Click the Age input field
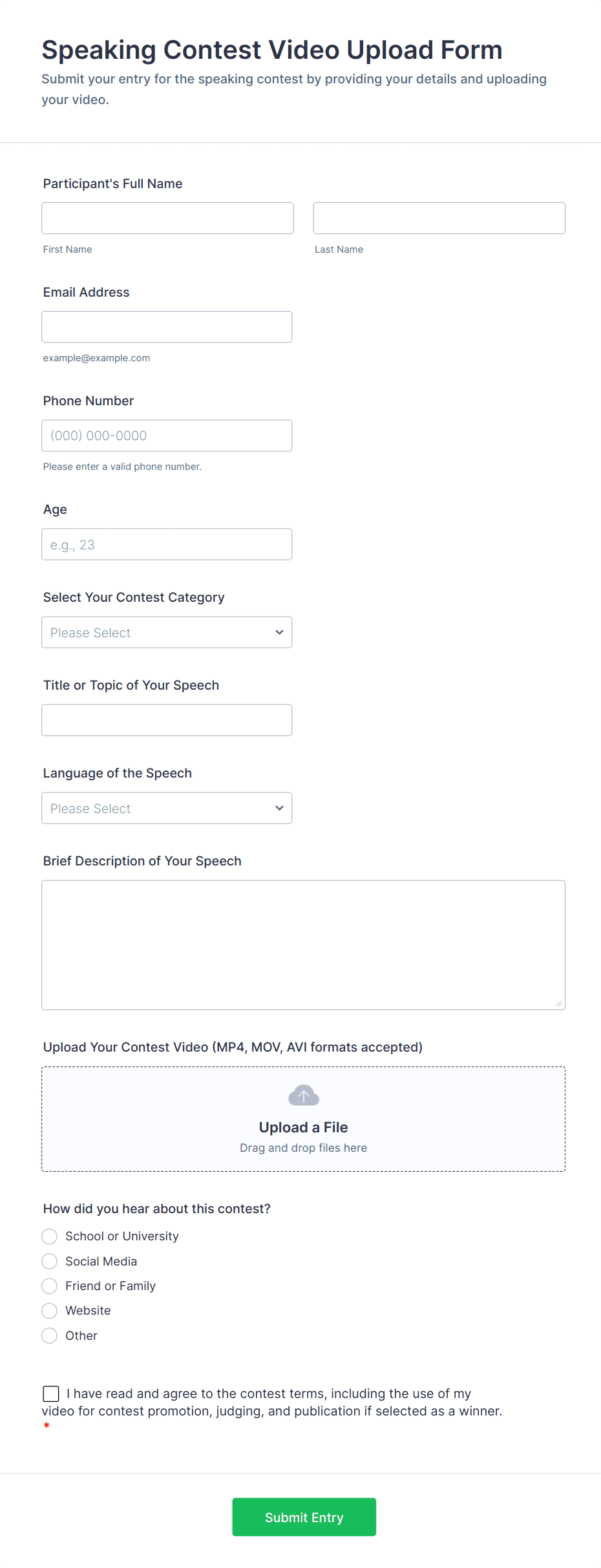Screen dimensions: 601x1568 pos(166,544)
